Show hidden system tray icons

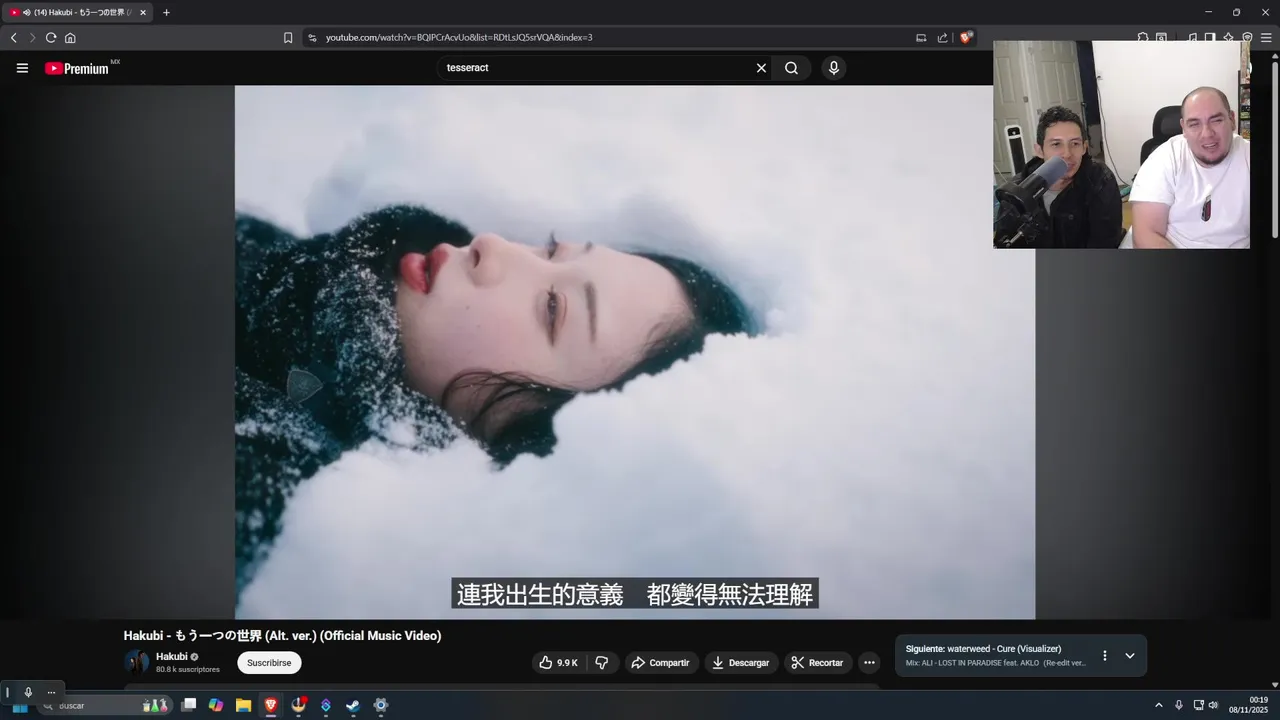click(1159, 705)
